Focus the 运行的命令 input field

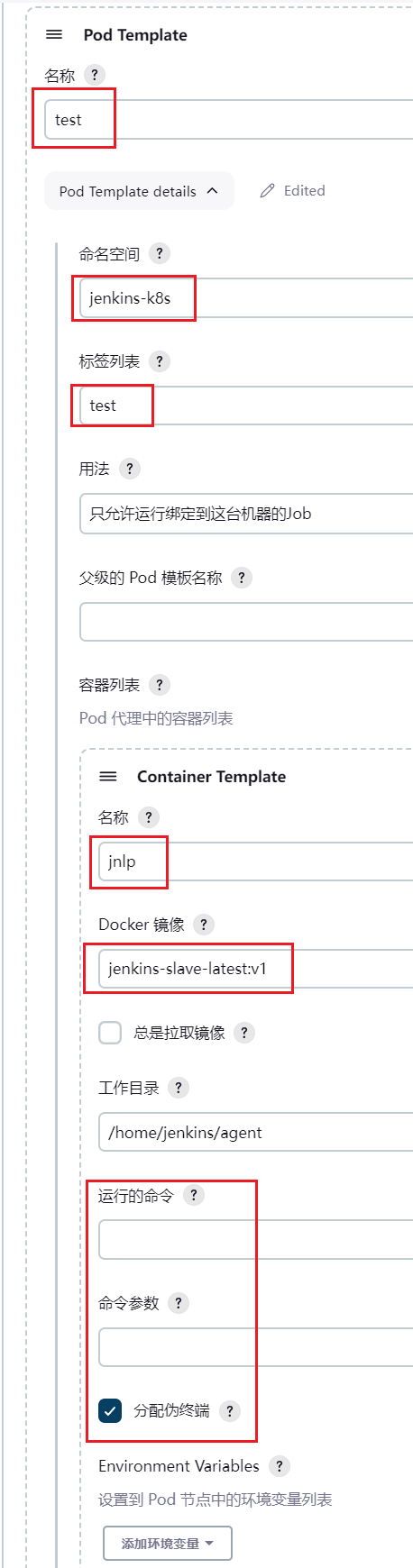[255, 1239]
